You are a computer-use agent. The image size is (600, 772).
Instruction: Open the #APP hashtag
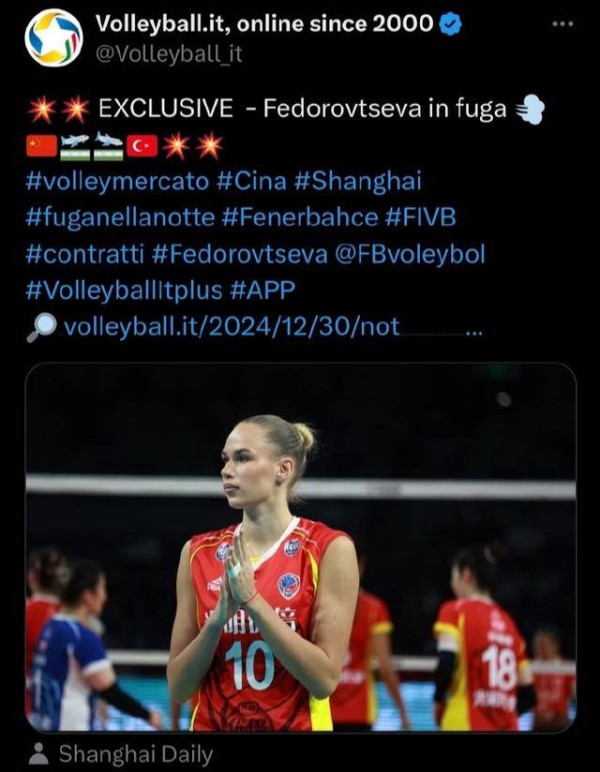point(262,290)
